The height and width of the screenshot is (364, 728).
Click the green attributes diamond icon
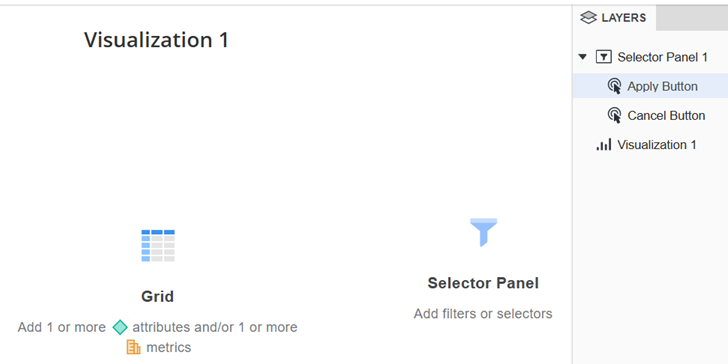tap(120, 327)
